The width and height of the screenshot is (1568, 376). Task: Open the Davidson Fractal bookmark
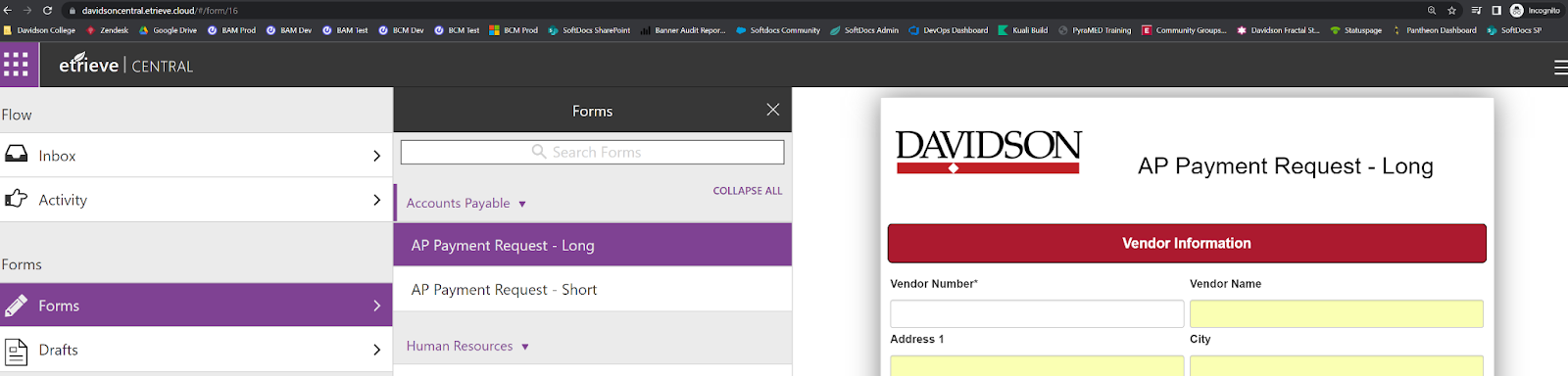[x=1278, y=30]
